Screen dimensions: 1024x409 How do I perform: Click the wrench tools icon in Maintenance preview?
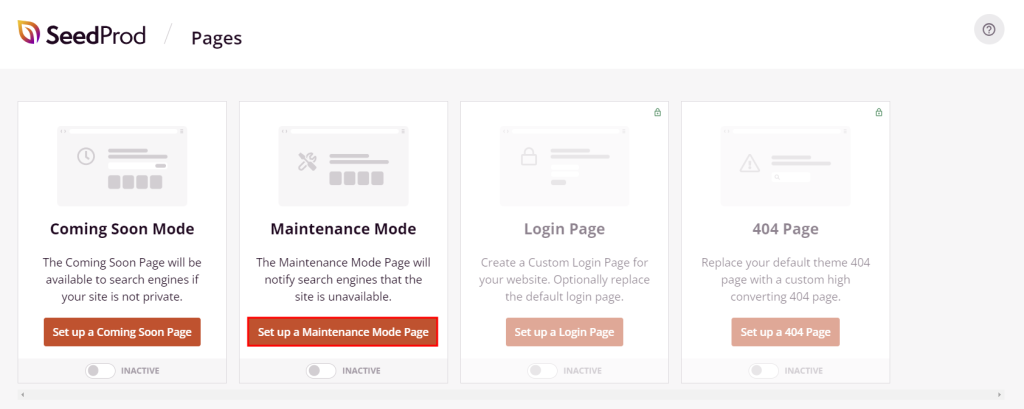click(307, 159)
